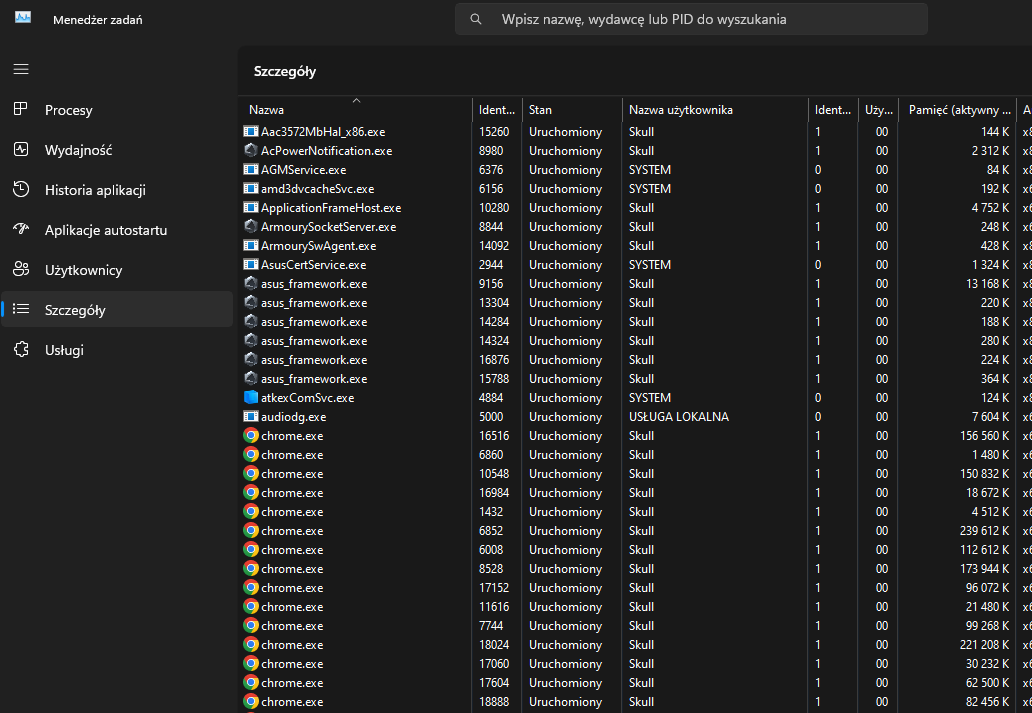Click Chrome icon of PID 16516 row
Viewport: 1032px width, 713px height.
pyautogui.click(x=251, y=436)
